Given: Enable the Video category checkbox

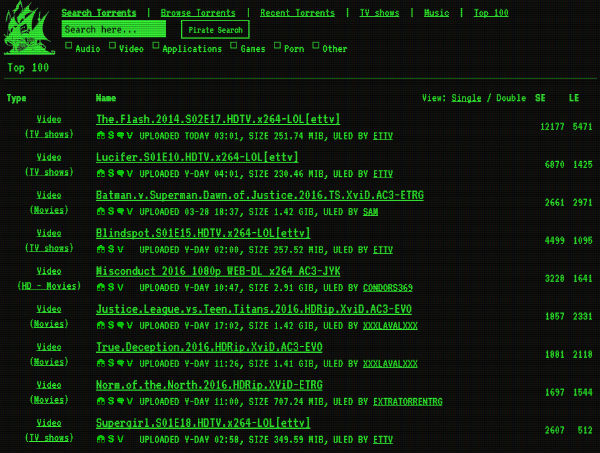Looking at the screenshot, I should pos(112,46).
